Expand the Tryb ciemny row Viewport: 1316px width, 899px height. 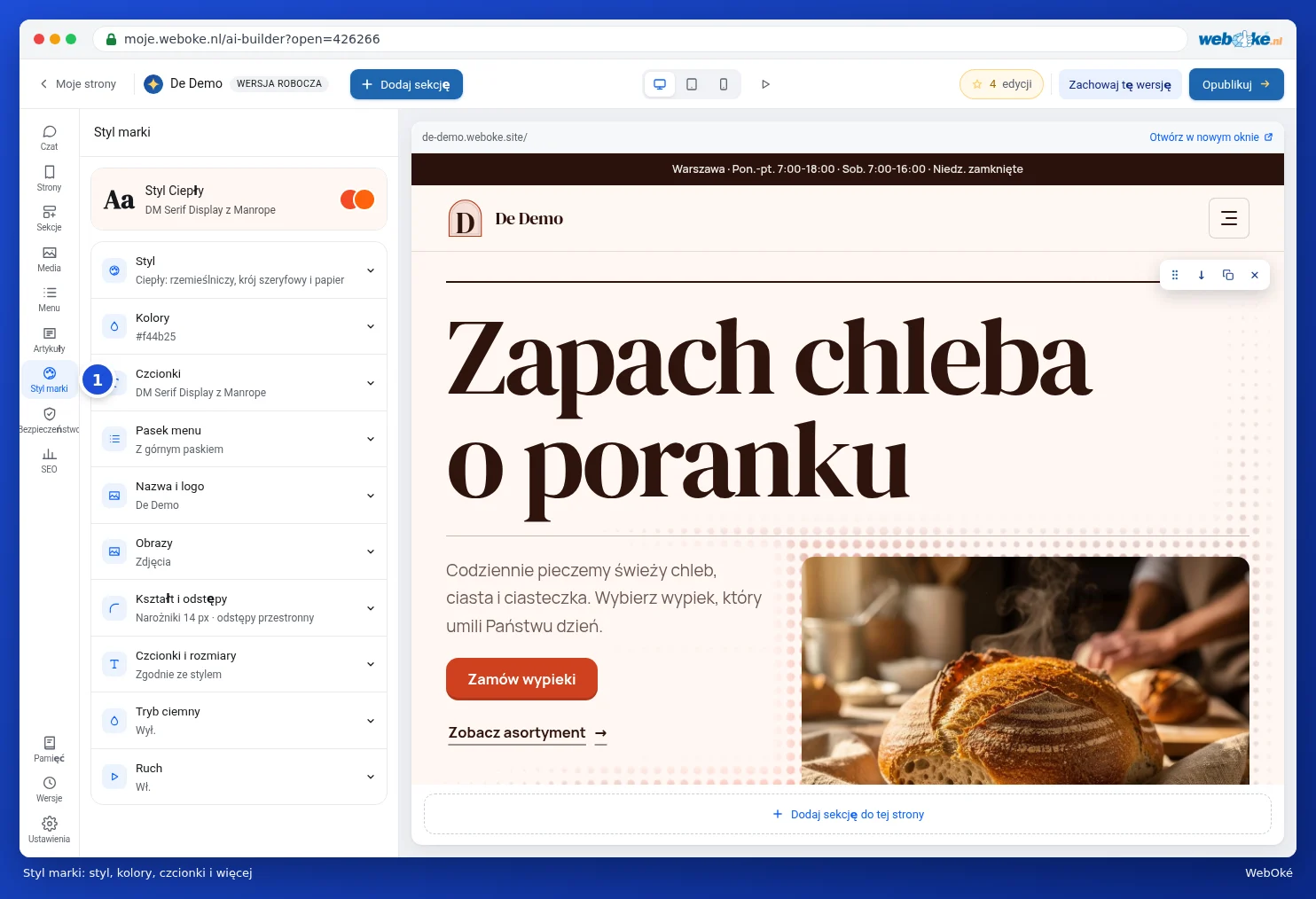click(239, 721)
